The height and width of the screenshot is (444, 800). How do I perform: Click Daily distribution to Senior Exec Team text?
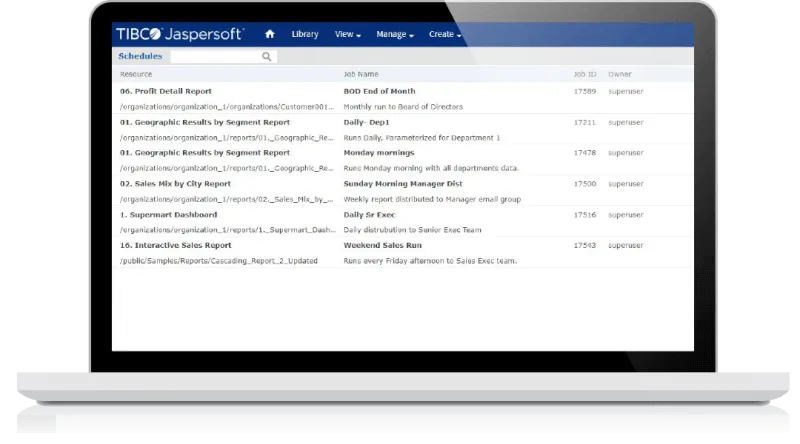[412, 230]
